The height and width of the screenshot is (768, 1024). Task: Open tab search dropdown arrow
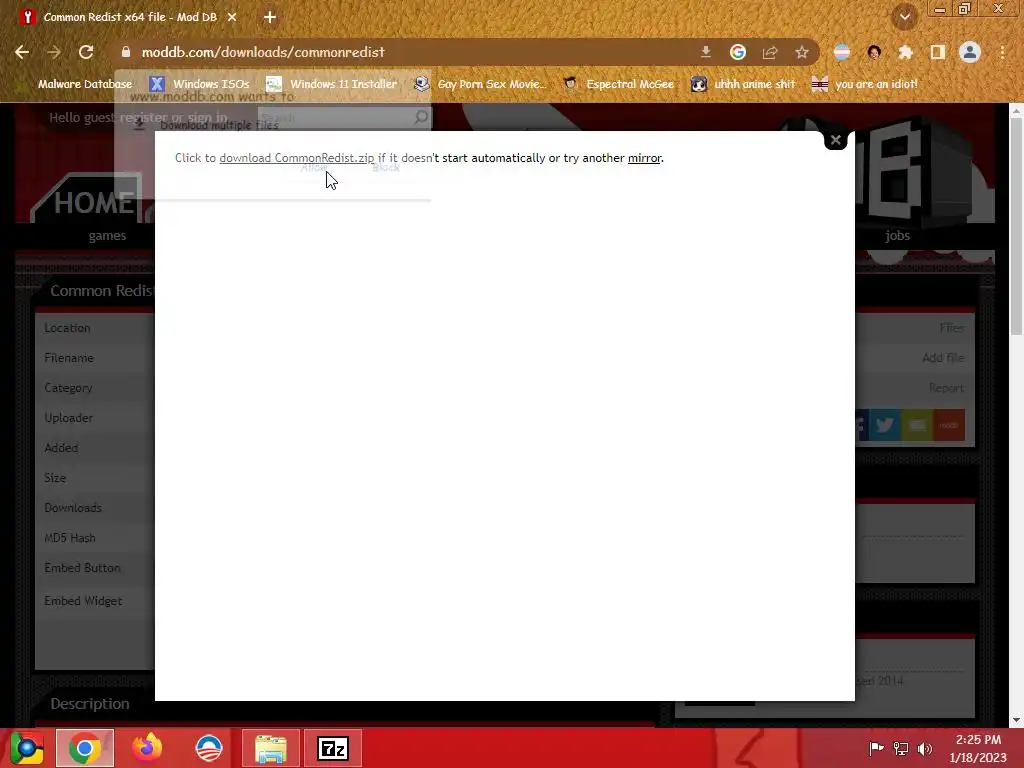[x=905, y=17]
